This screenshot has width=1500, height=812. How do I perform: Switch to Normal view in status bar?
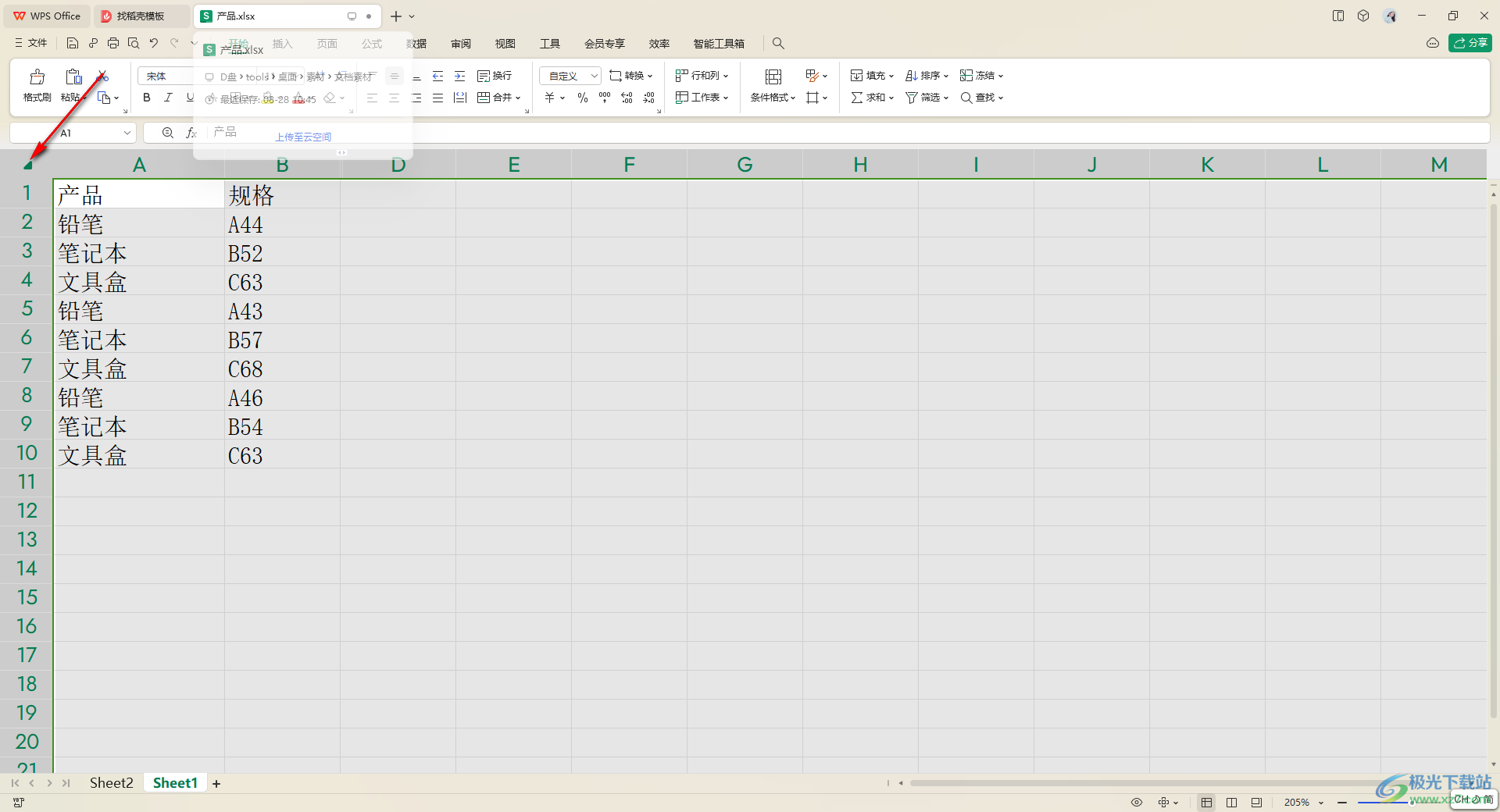(x=1207, y=803)
